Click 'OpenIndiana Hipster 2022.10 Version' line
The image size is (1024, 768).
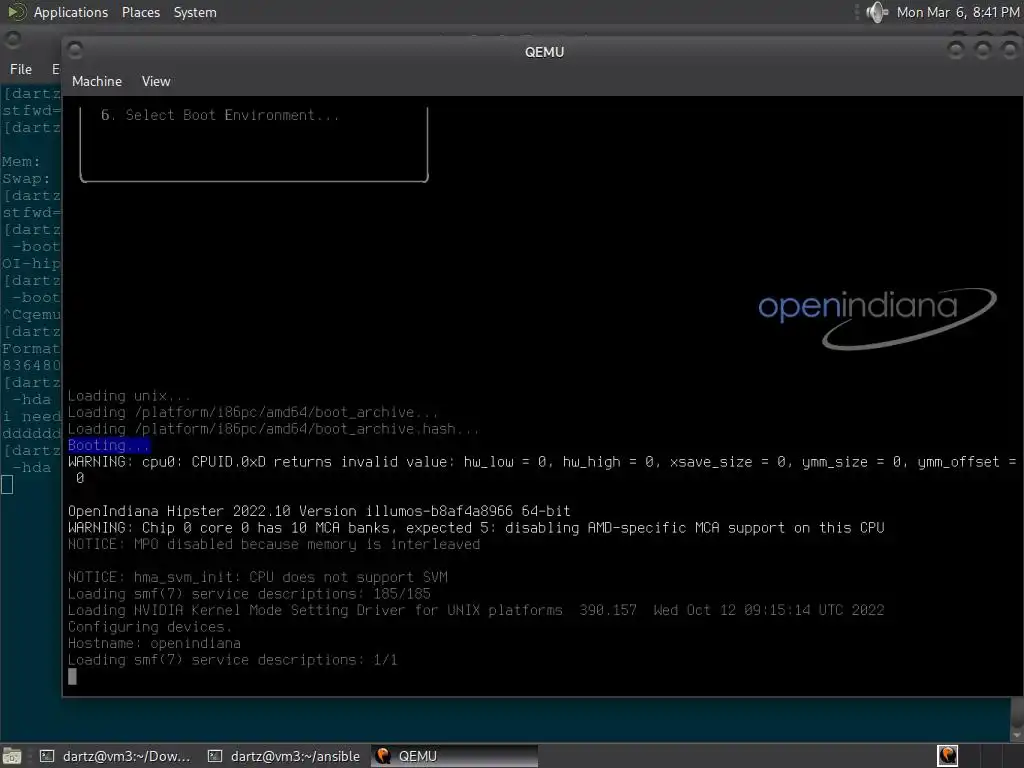tap(319, 511)
